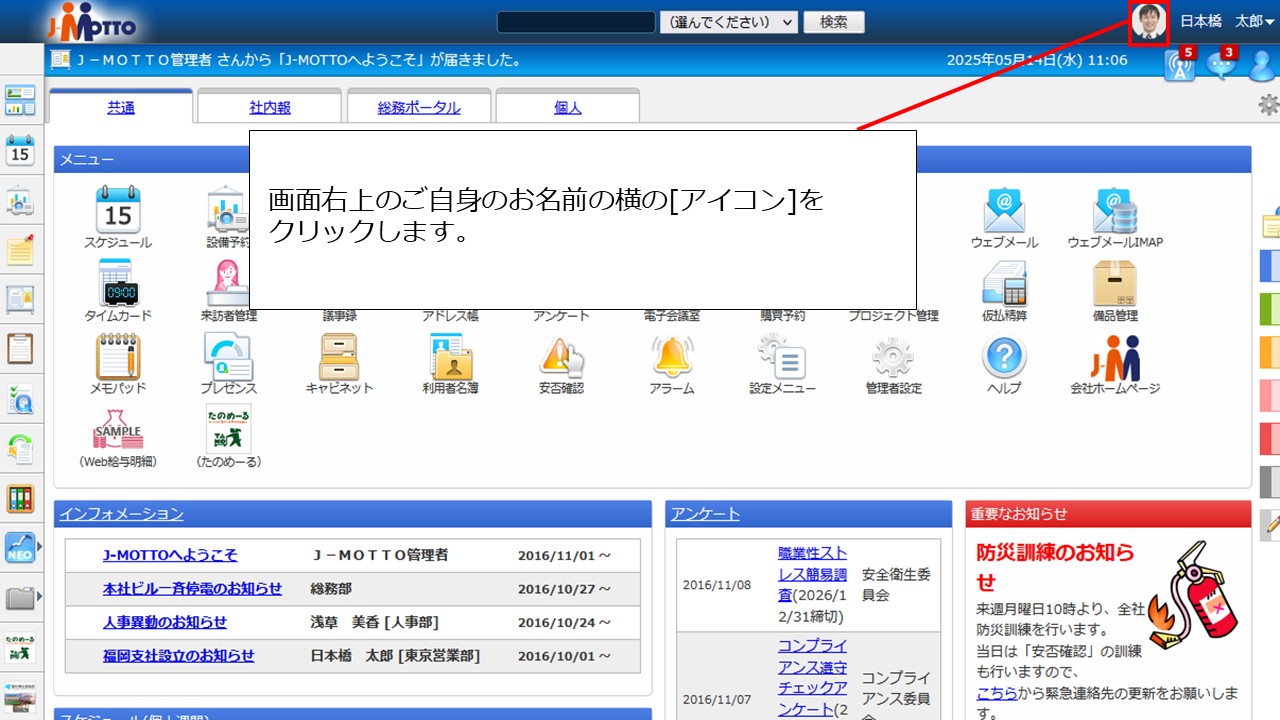Click the ウェブメール mail icon

click(x=1004, y=210)
